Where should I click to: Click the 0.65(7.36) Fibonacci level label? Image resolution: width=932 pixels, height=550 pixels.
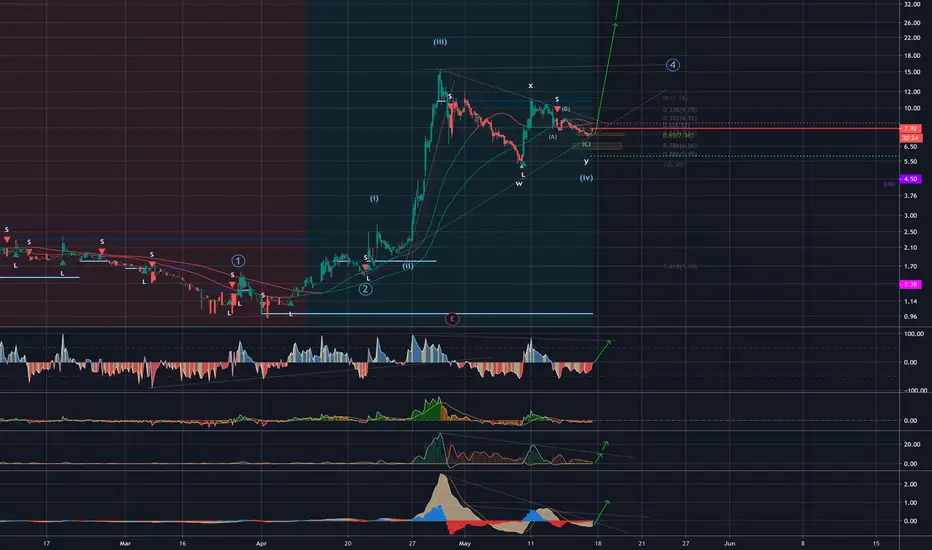tap(678, 136)
